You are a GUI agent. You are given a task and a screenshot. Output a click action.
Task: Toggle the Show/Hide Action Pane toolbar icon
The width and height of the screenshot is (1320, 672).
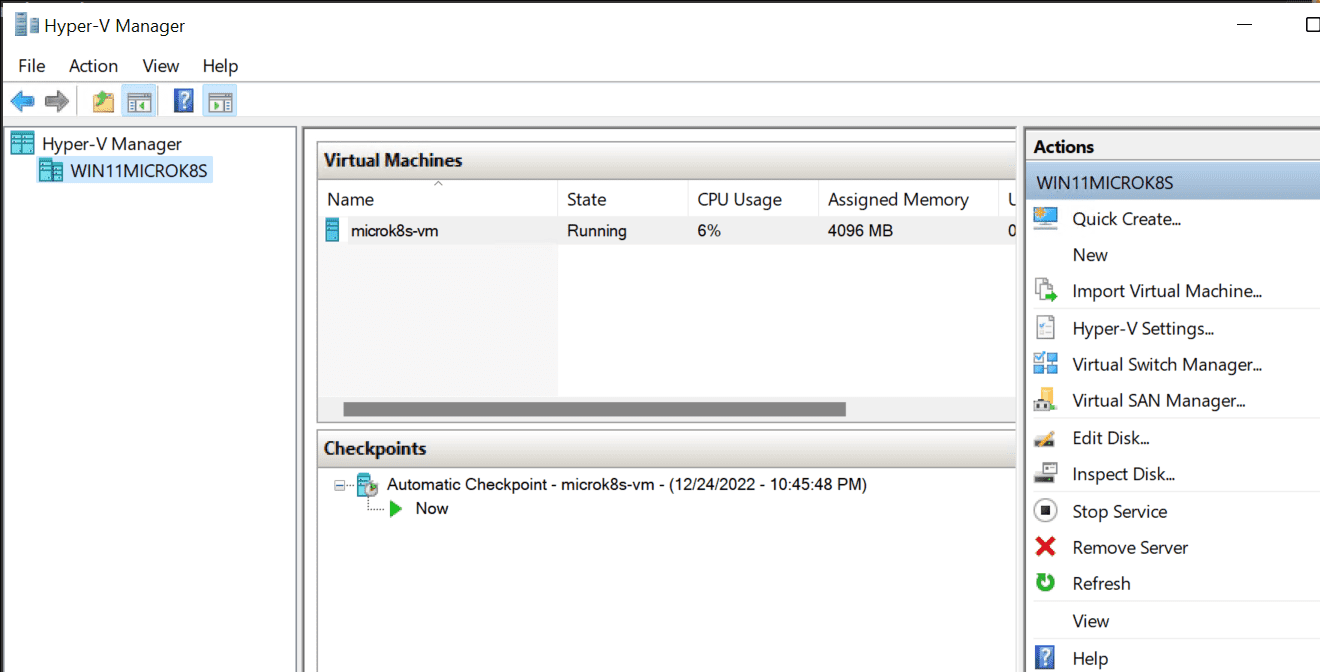tap(220, 101)
